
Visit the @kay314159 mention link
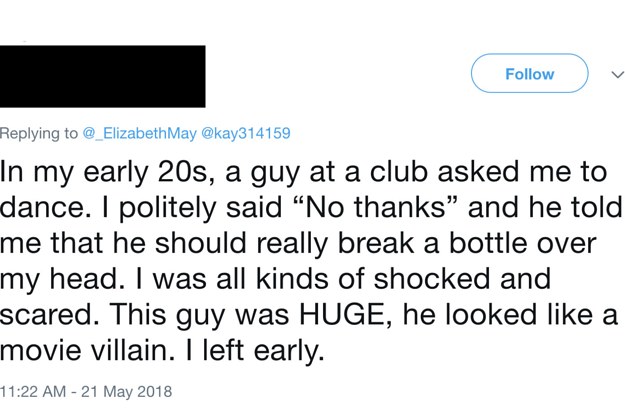(246, 133)
